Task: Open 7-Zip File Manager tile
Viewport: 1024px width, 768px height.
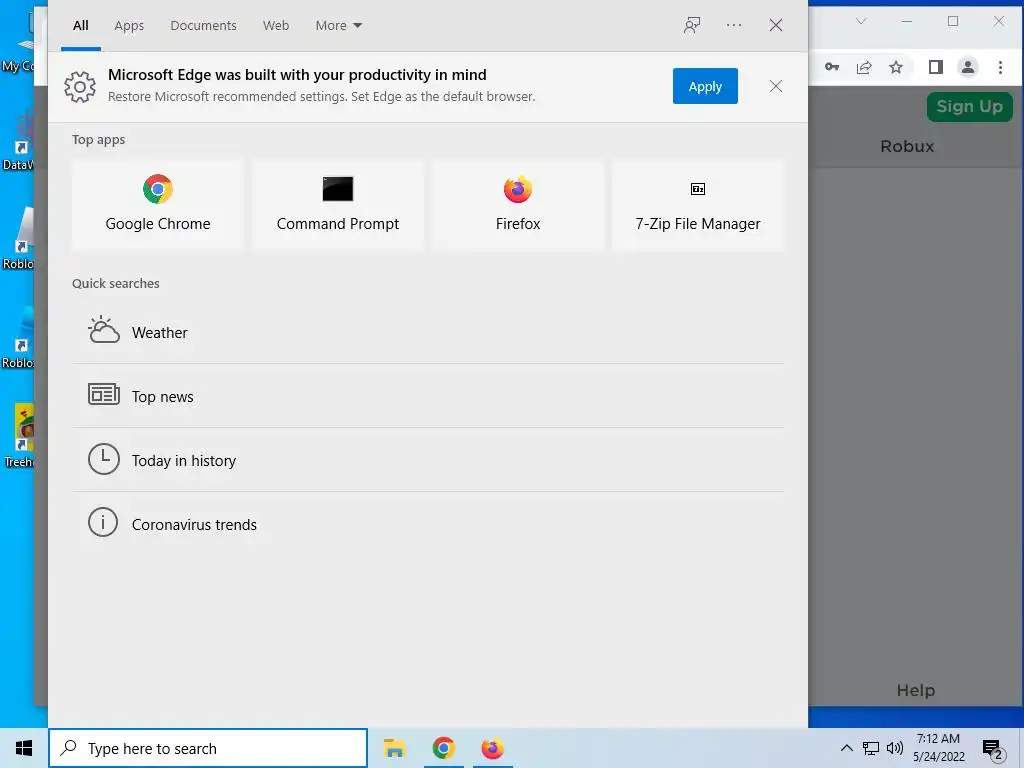Action: [x=697, y=205]
